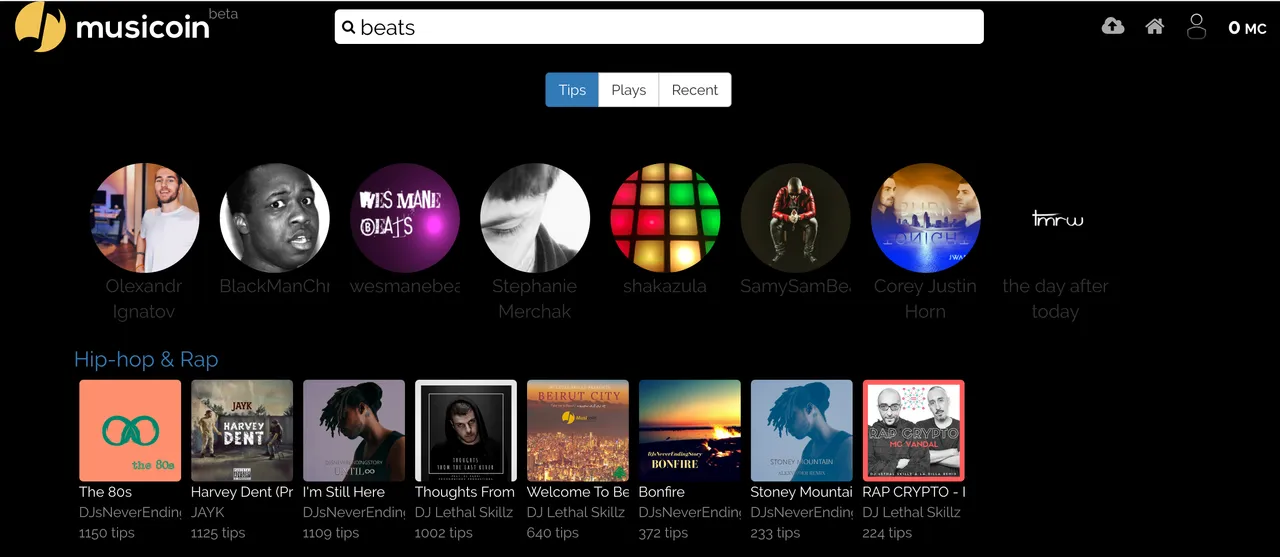The height and width of the screenshot is (557, 1280).
Task: Open Olexandr Ignatov's avatar
Action: coord(145,218)
